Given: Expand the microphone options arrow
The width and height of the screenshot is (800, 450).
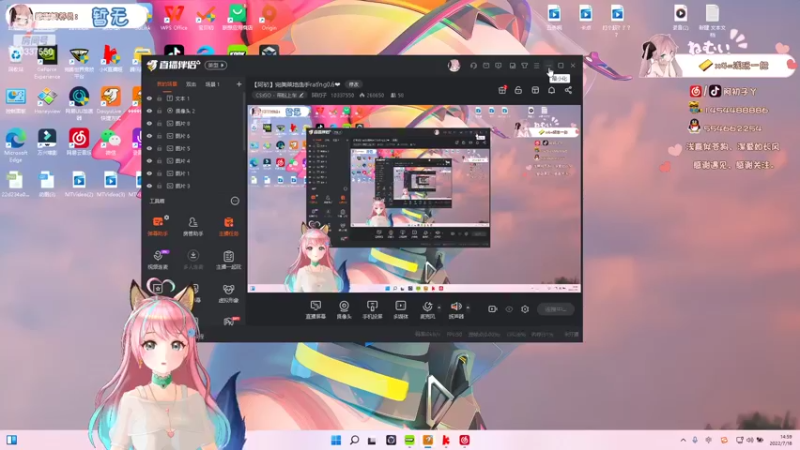Looking at the screenshot, I should click(439, 308).
